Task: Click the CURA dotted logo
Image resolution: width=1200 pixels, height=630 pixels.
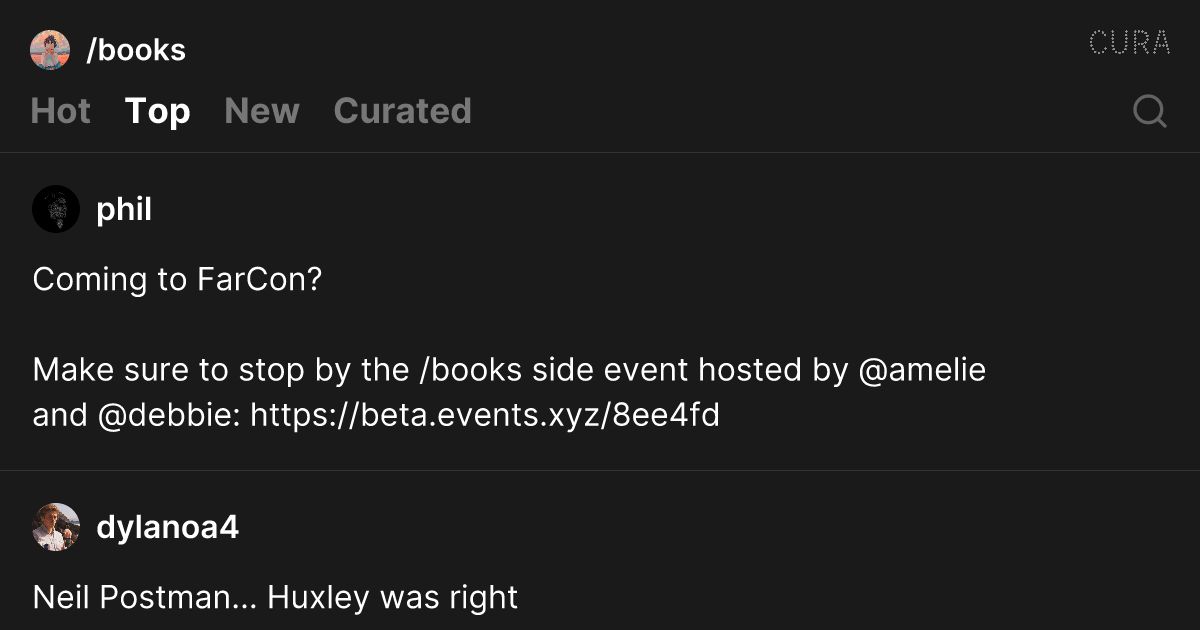Action: click(1129, 43)
